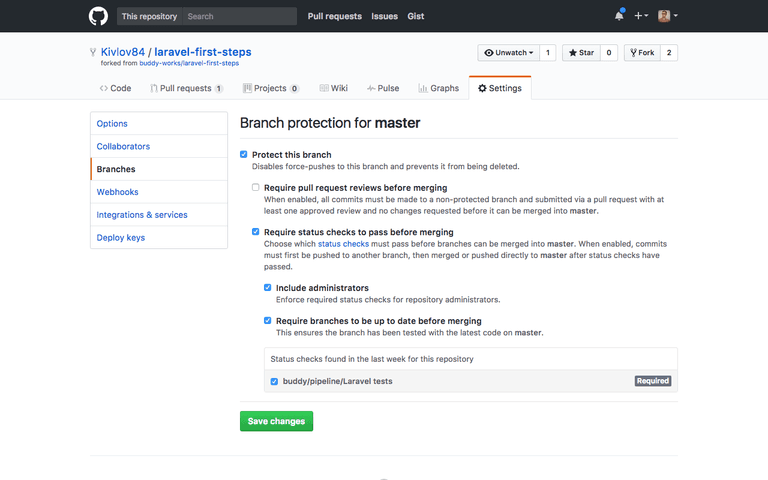Focus the Search input field

click(x=240, y=16)
